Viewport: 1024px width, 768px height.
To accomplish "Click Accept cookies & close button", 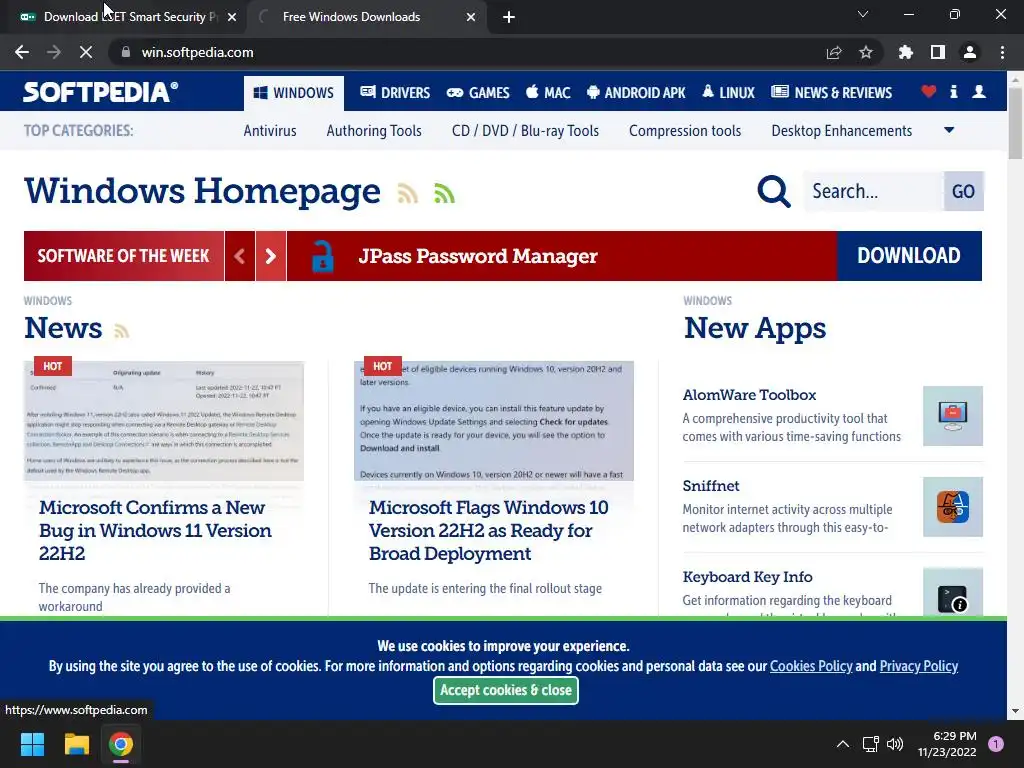I will coord(505,690).
